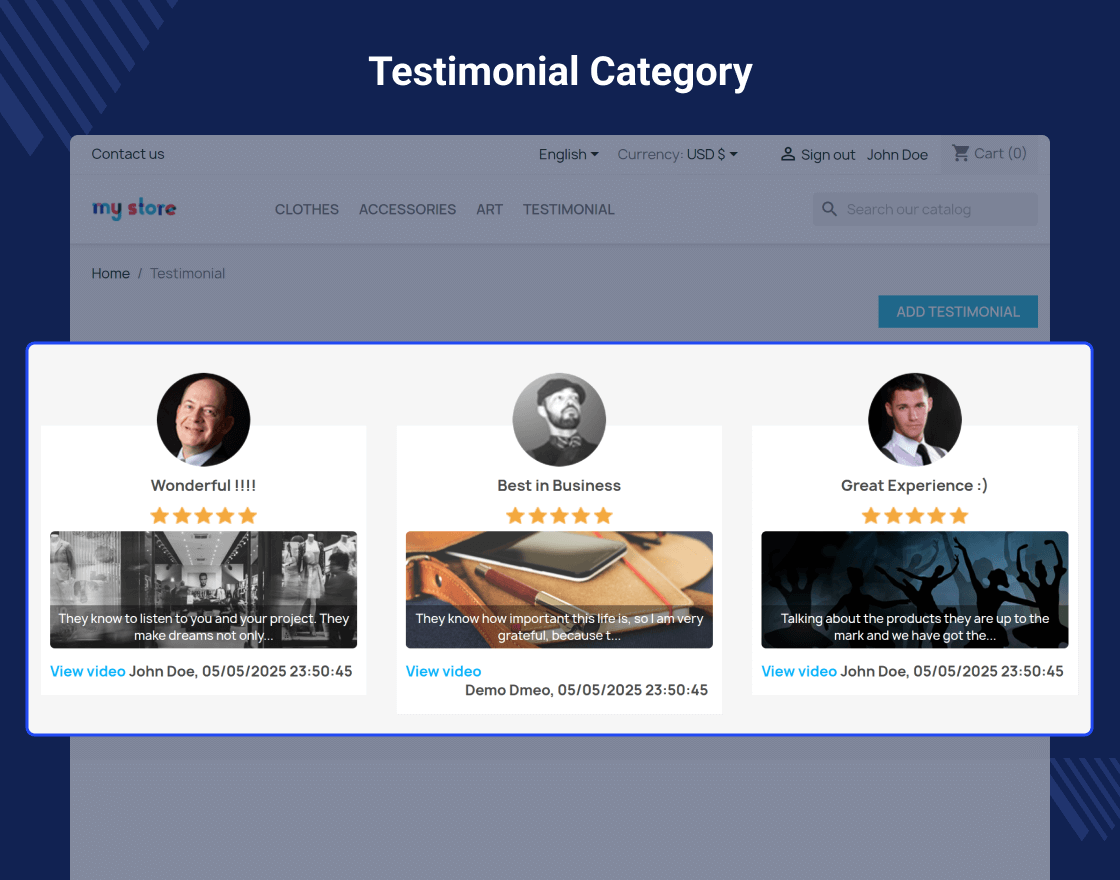Click the Talking about the products caption
The image size is (1120, 880).
click(915, 627)
